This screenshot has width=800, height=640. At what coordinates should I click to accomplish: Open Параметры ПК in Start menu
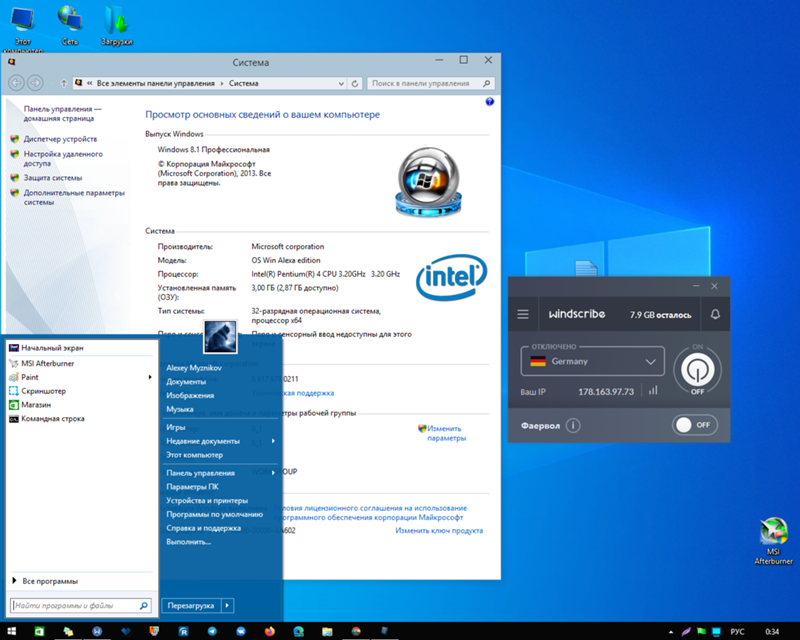pos(192,487)
